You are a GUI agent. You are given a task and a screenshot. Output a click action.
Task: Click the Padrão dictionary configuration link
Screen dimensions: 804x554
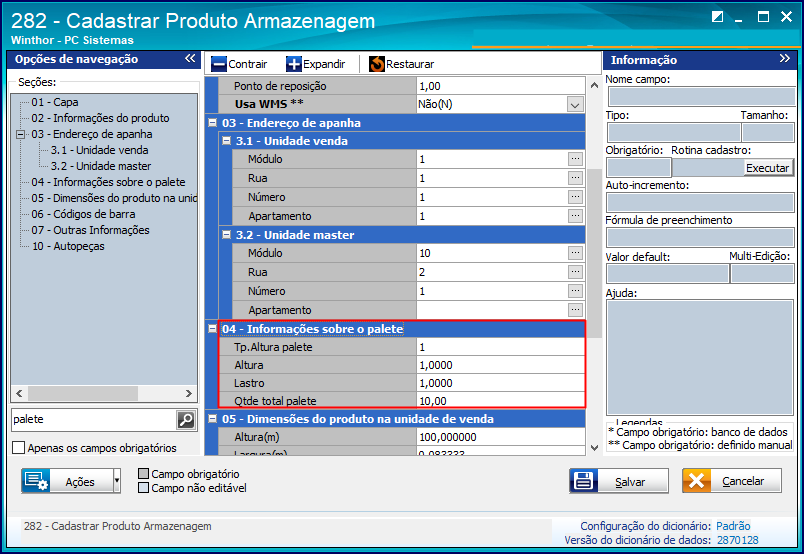(x=733, y=526)
